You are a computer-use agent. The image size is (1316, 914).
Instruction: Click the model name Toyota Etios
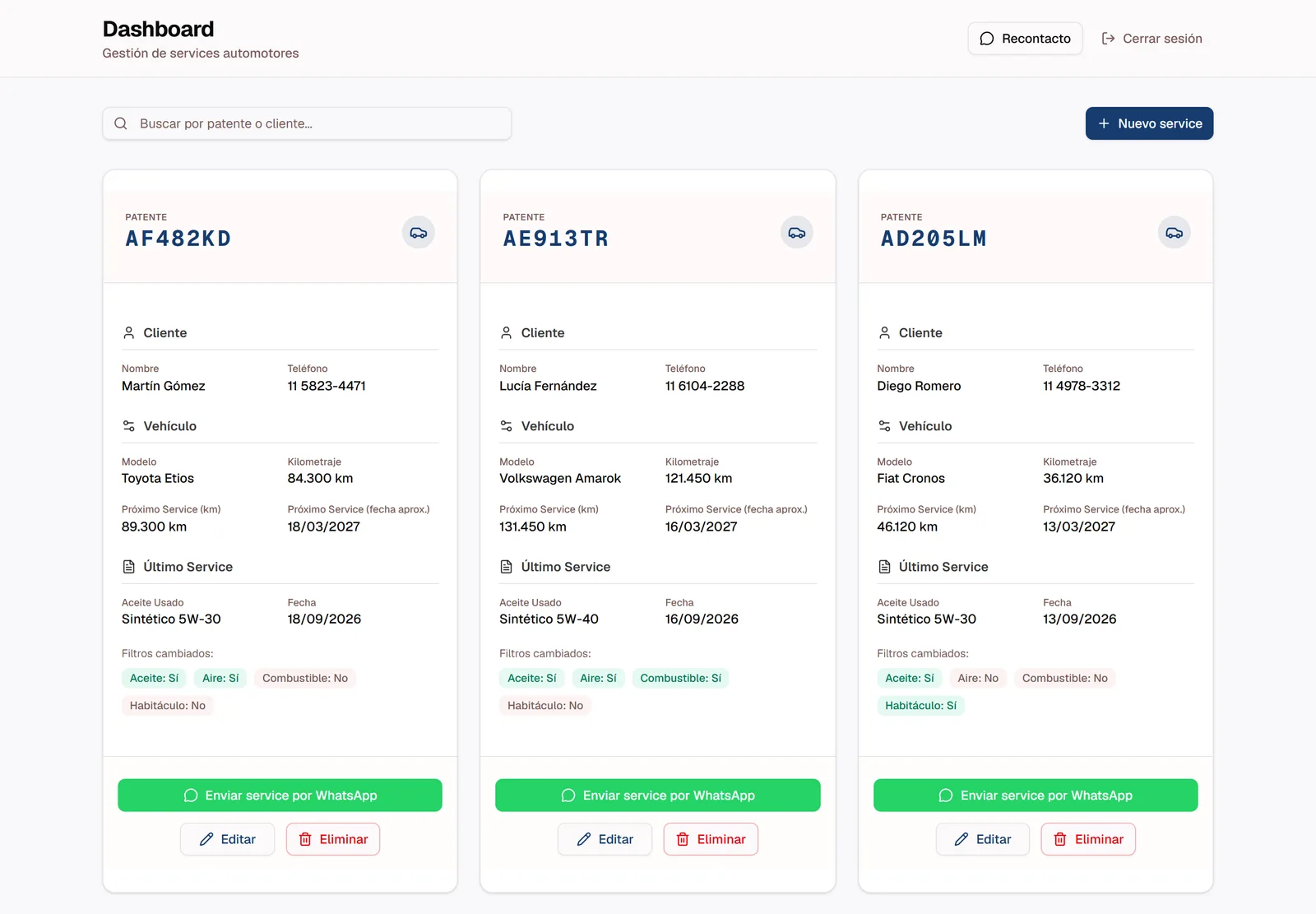[158, 478]
